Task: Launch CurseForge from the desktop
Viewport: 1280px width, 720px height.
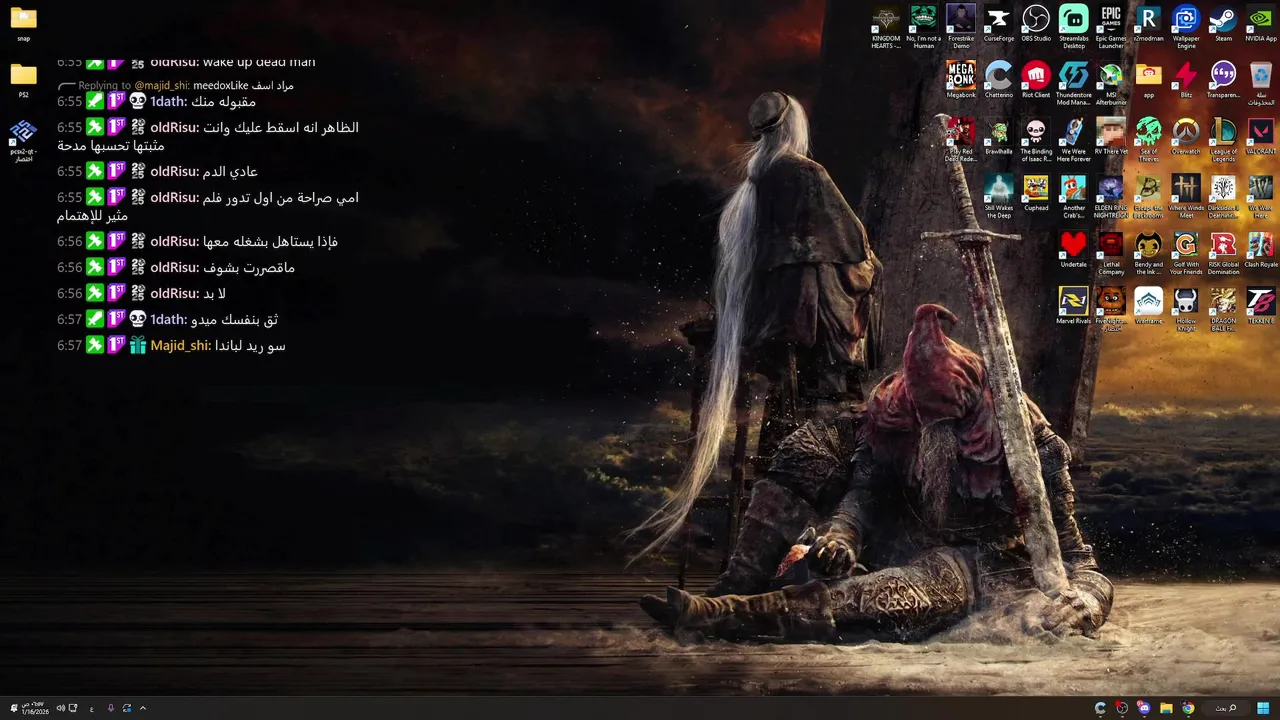Action: tap(998, 24)
